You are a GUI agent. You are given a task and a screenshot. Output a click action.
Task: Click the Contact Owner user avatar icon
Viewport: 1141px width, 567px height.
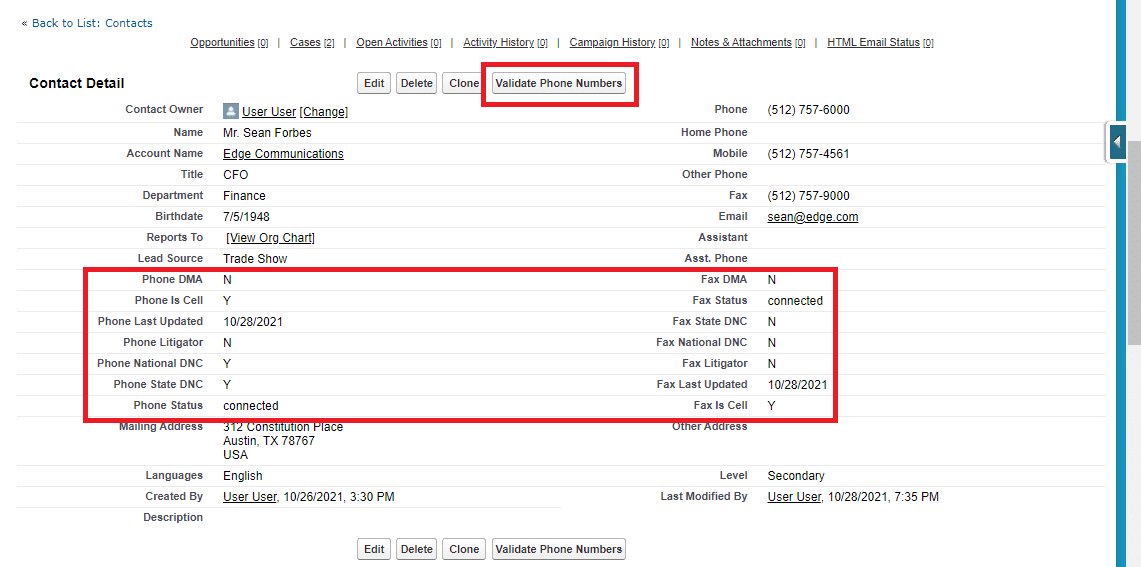point(231,111)
